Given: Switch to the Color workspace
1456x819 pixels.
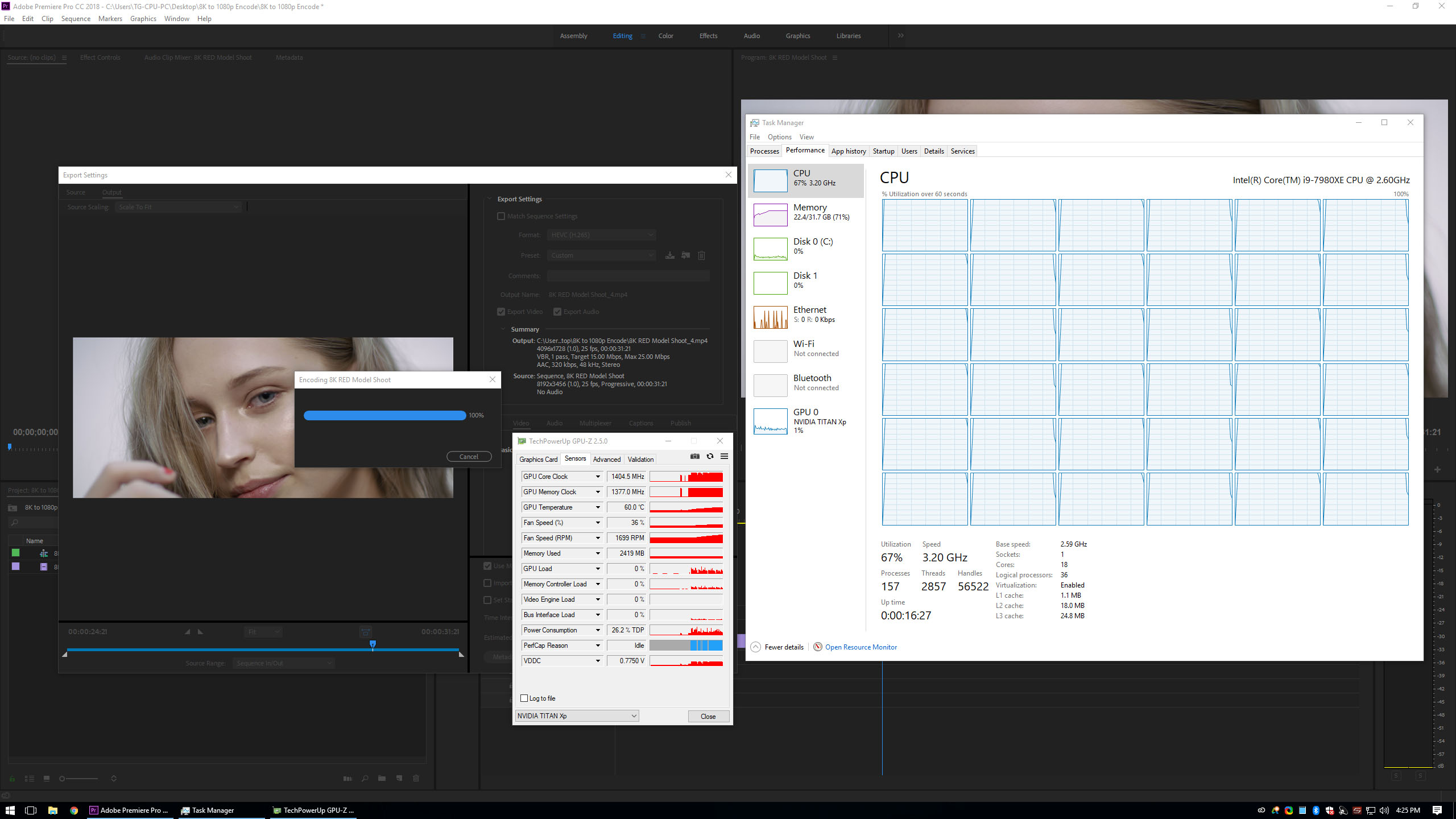Looking at the screenshot, I should coord(665,36).
